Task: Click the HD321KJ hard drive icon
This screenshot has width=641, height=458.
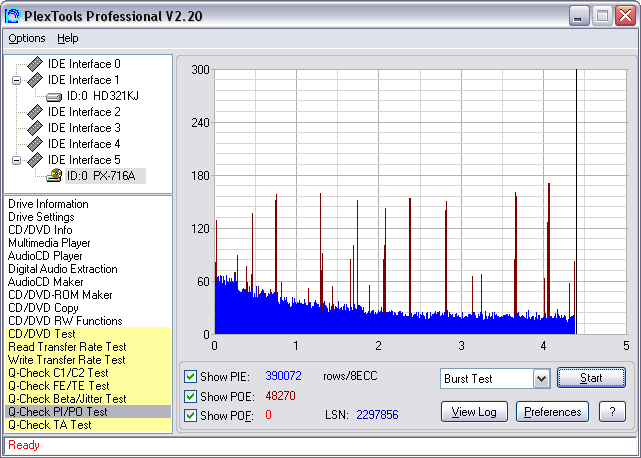Action: (x=54, y=97)
